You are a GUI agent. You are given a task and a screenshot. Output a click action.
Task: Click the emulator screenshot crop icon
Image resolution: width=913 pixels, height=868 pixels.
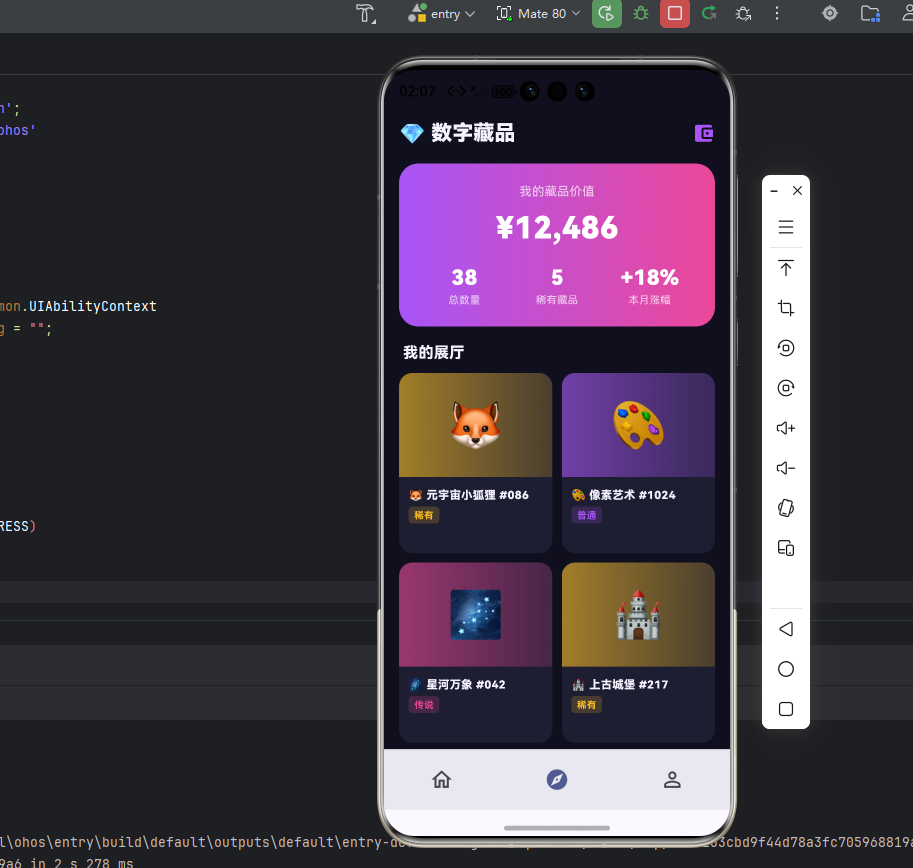pyautogui.click(x=785, y=307)
